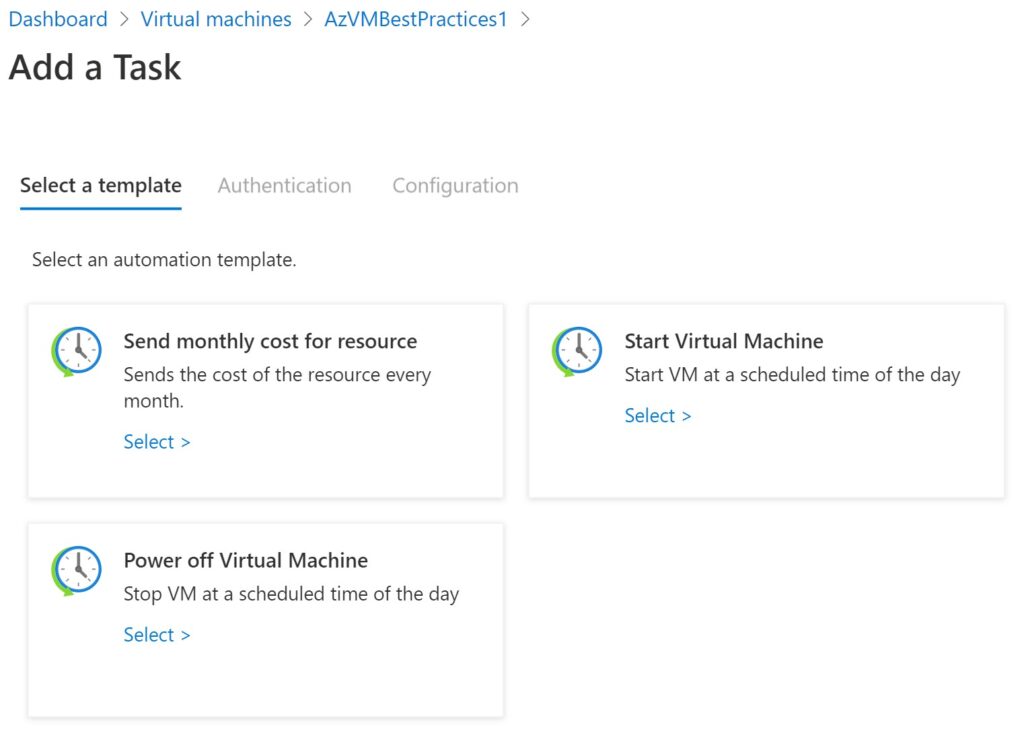This screenshot has width=1024, height=737.
Task: Click the Start Virtual Machine card title
Action: click(x=724, y=341)
